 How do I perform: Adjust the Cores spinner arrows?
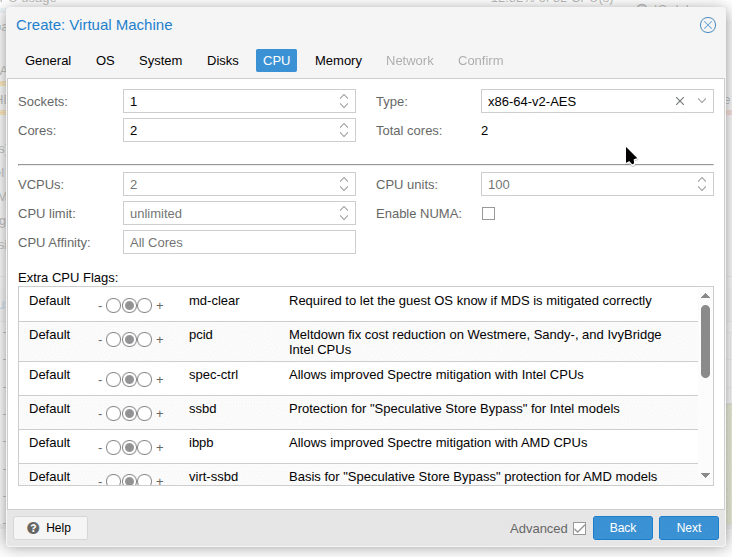[344, 130]
